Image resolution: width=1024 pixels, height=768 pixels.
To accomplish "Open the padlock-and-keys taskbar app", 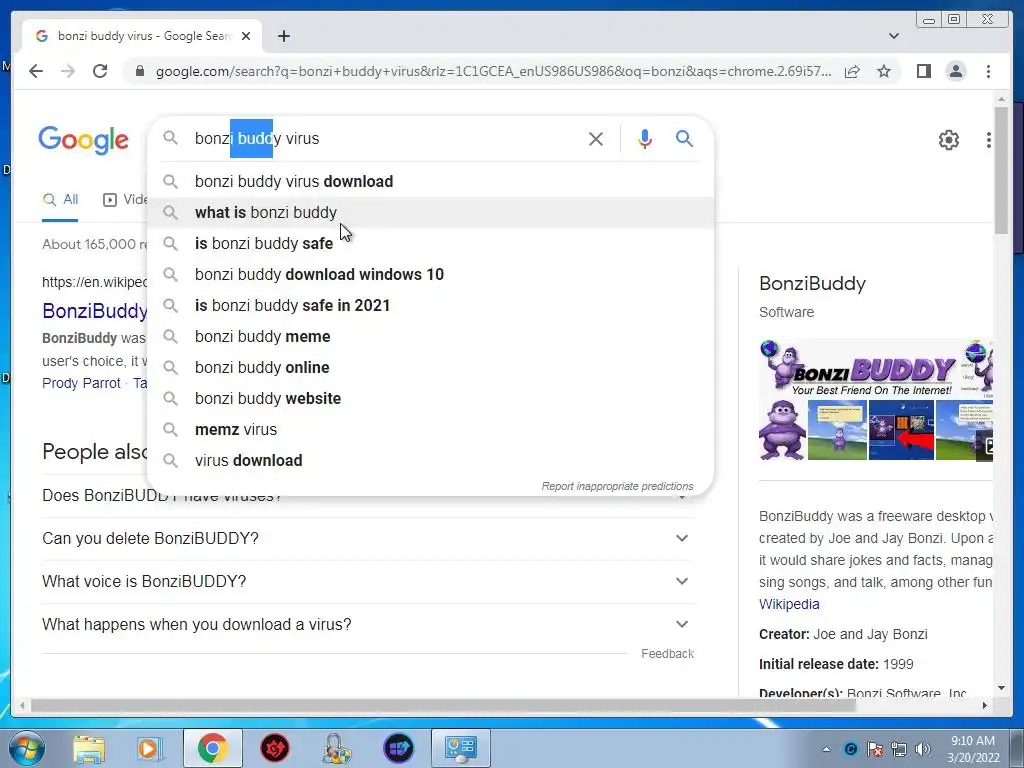I will click(336, 748).
